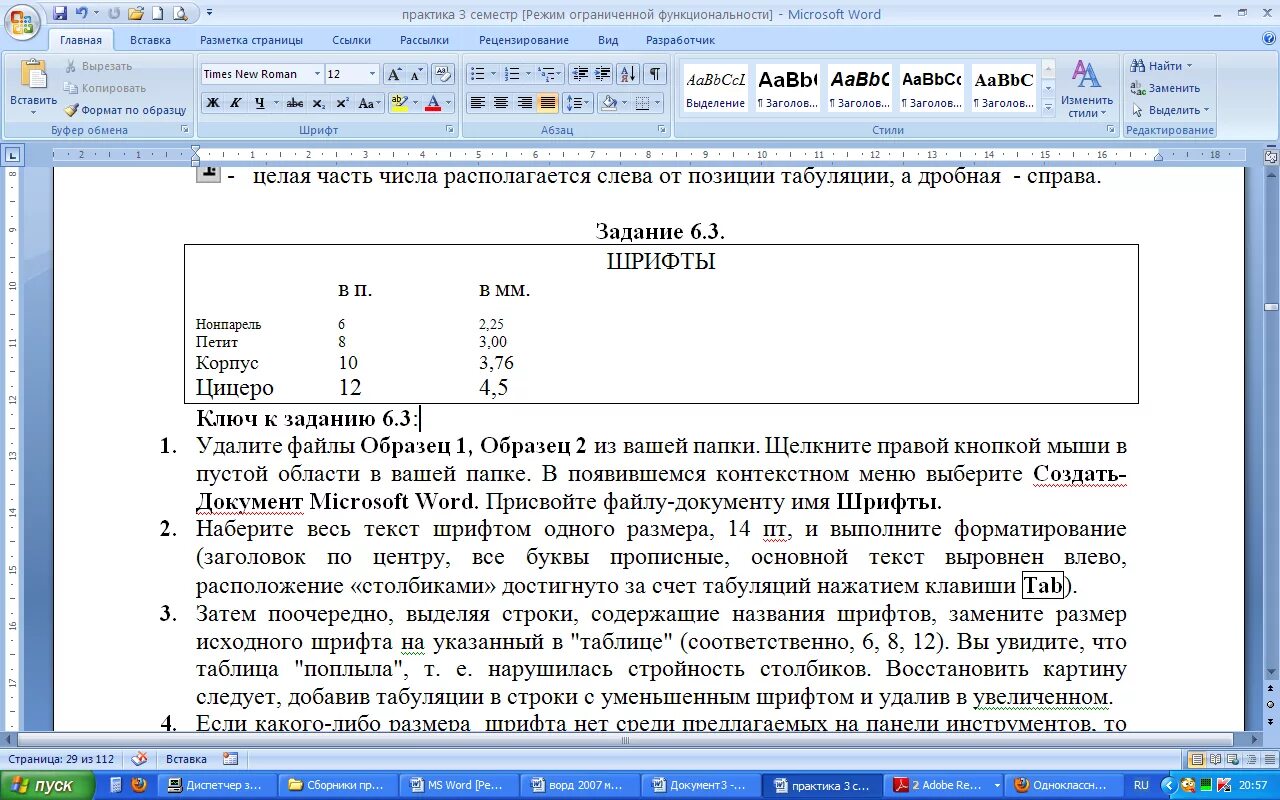Open the font name dropdown
Image resolution: width=1280 pixels, height=800 pixels.
click(x=317, y=74)
